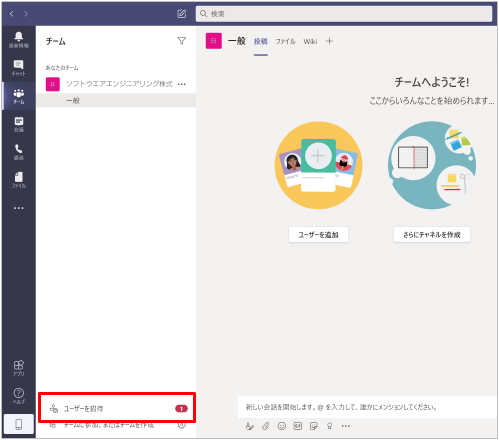
Task: Start a new chat with compose icon
Action: click(x=182, y=14)
